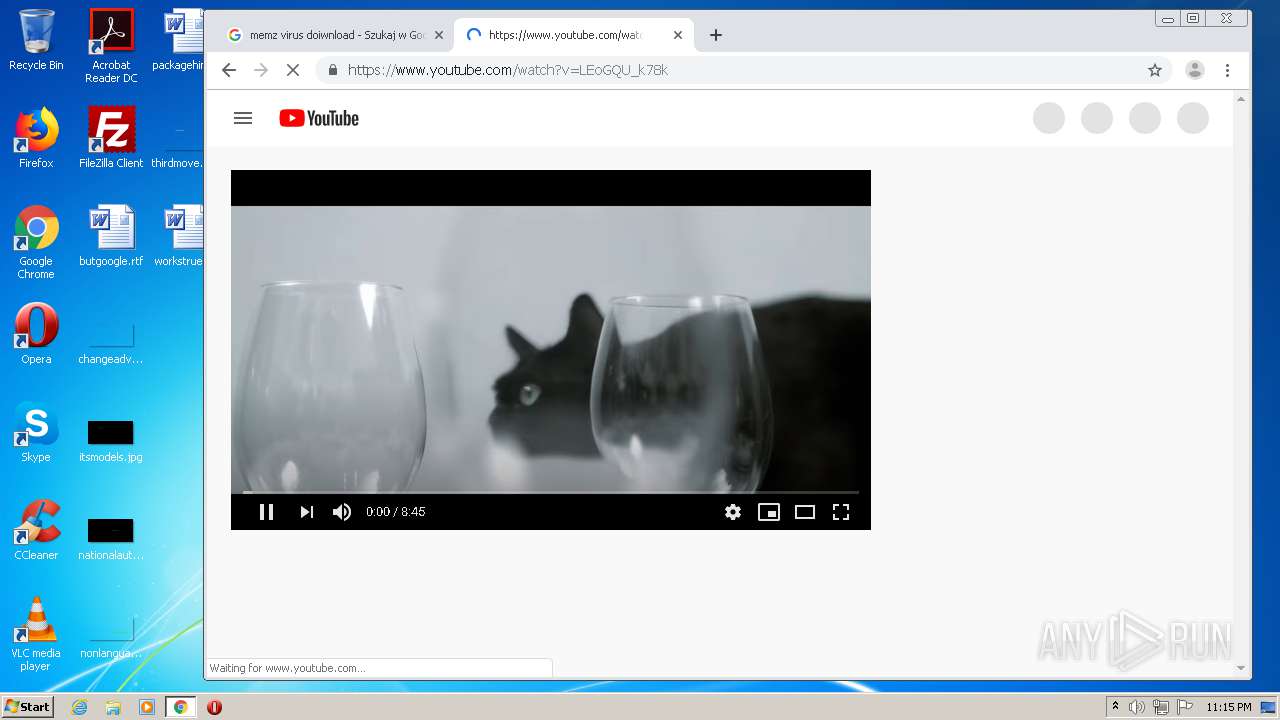Open system volume tray icon
The width and height of the screenshot is (1280, 720).
pos(1137,707)
